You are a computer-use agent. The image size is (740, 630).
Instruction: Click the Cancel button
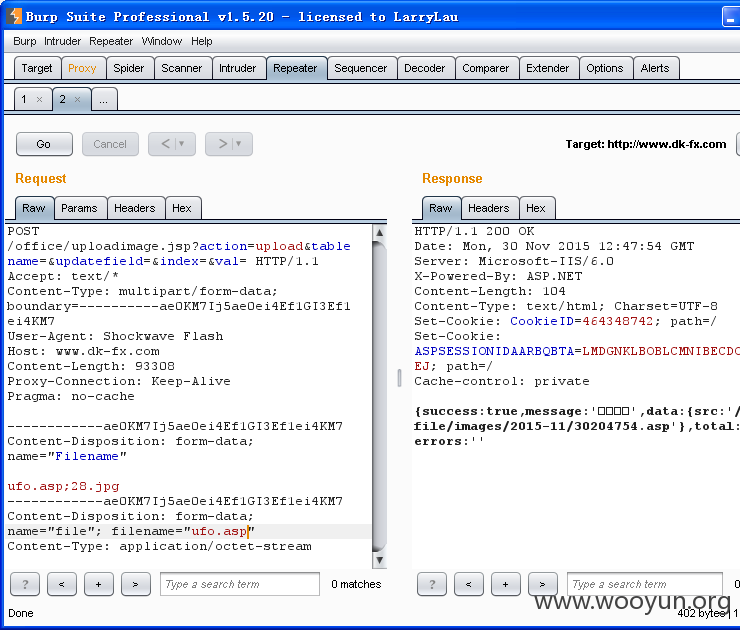pos(110,144)
